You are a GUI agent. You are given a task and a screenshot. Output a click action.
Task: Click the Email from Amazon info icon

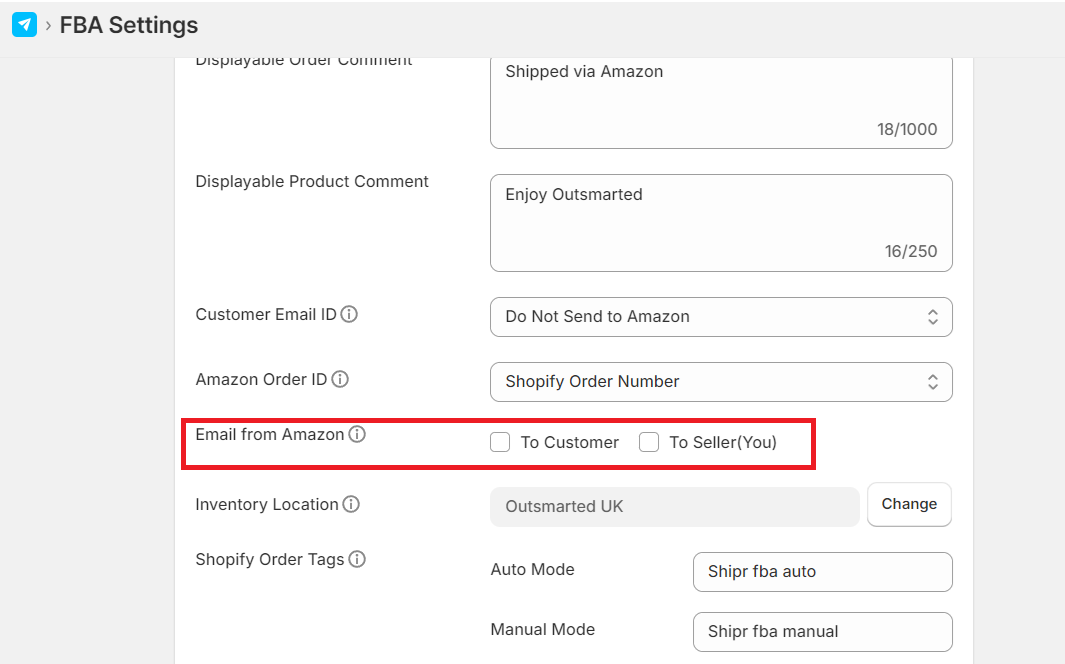pyautogui.click(x=357, y=434)
